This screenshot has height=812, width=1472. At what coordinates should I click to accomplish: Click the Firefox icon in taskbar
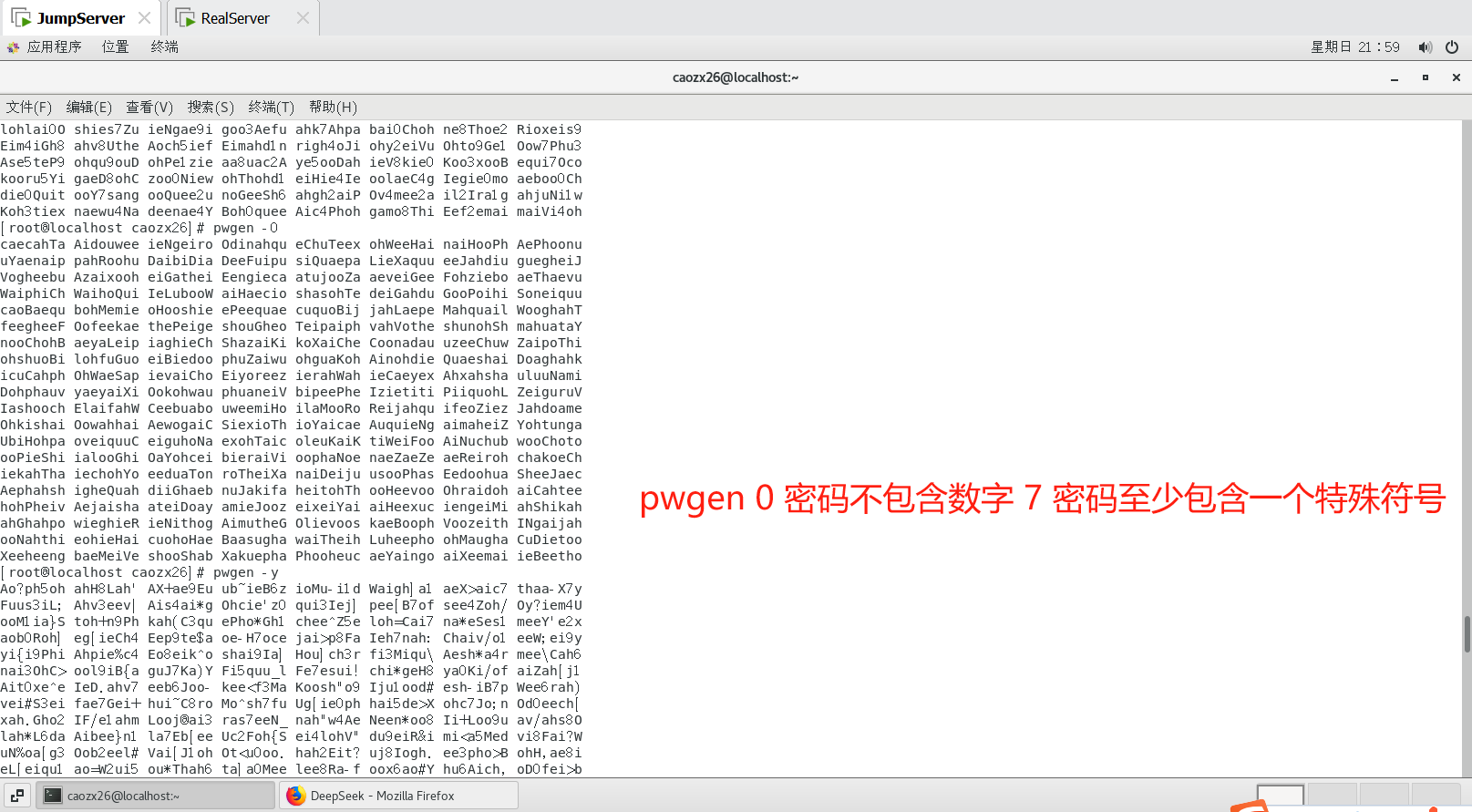click(x=295, y=796)
